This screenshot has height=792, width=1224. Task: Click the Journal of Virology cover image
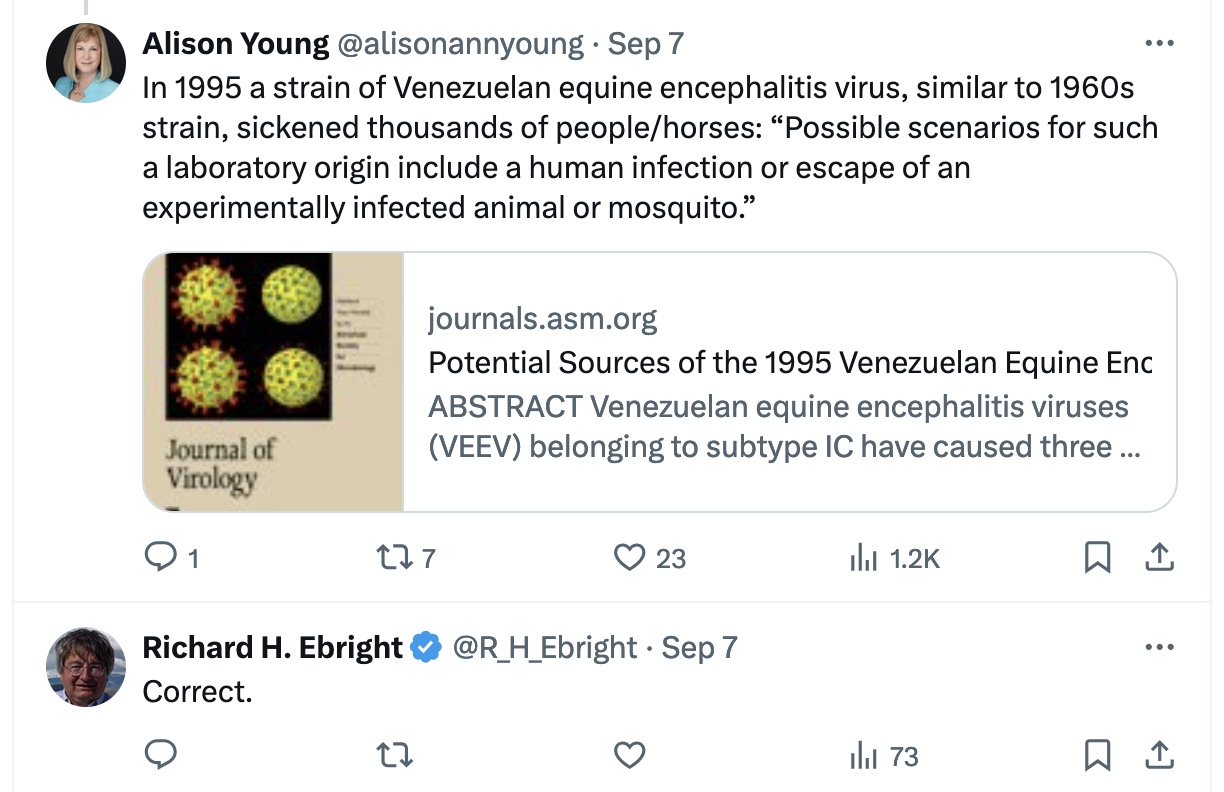point(273,382)
